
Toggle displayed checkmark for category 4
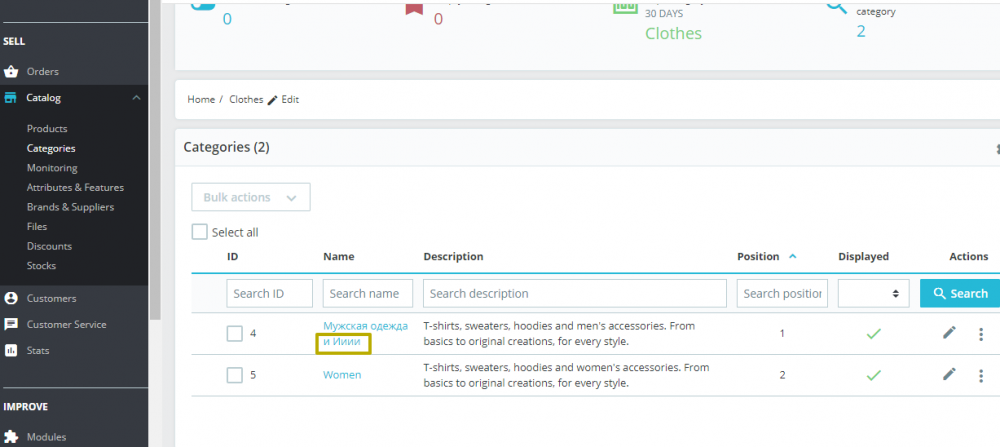[x=873, y=333]
